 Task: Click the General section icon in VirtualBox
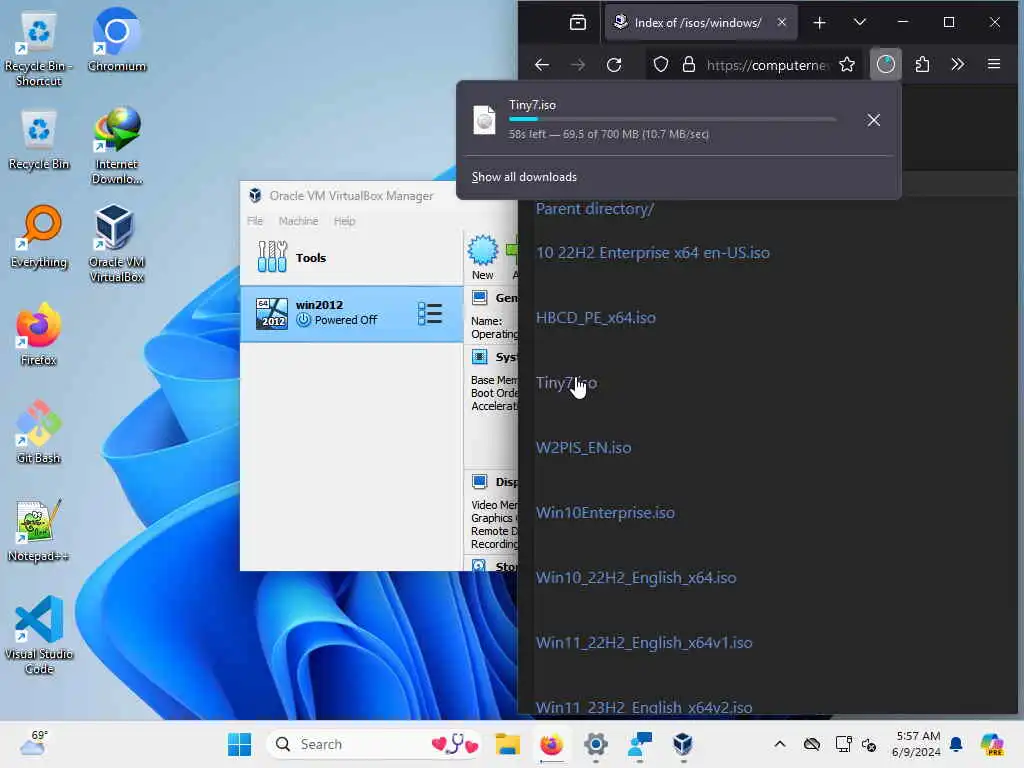coord(479,298)
